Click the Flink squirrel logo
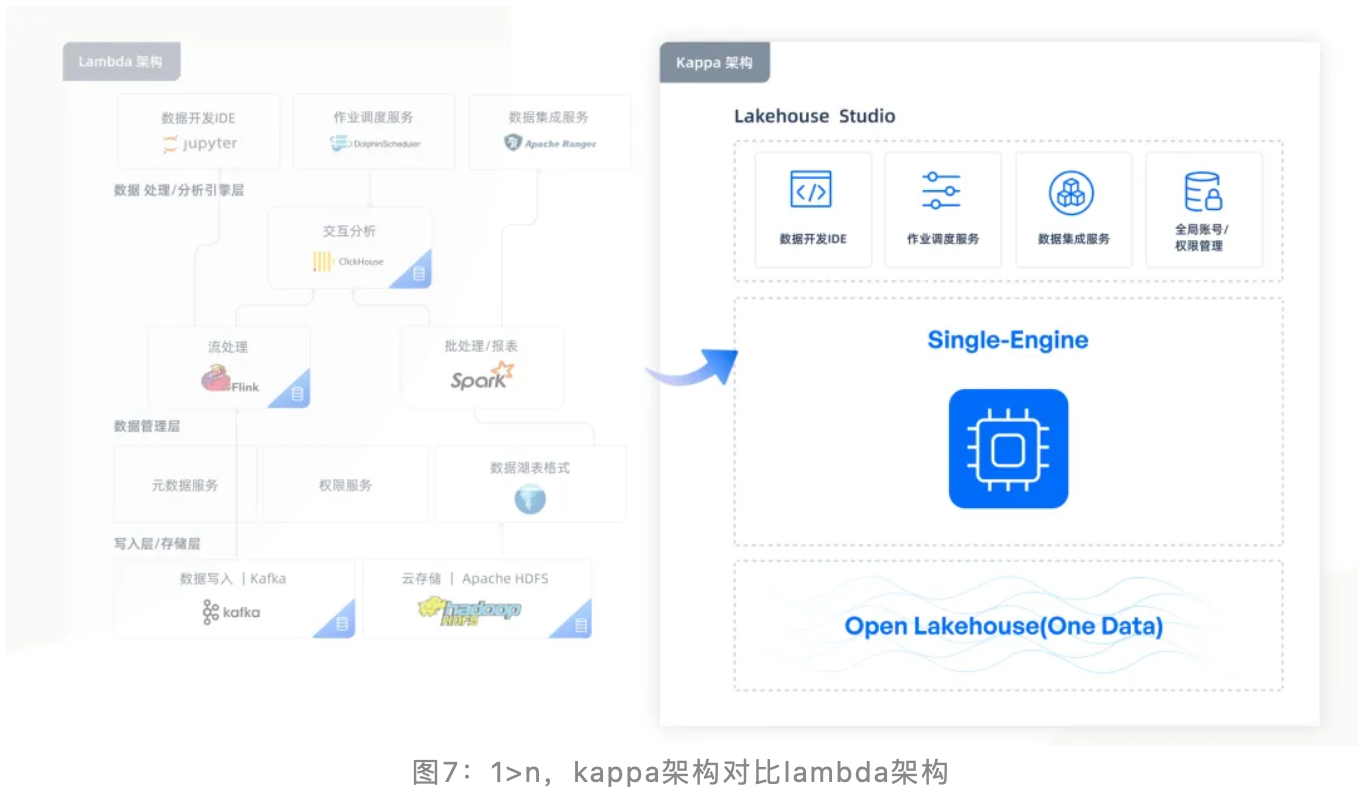Image resolution: width=1364 pixels, height=790 pixels. click(x=216, y=380)
